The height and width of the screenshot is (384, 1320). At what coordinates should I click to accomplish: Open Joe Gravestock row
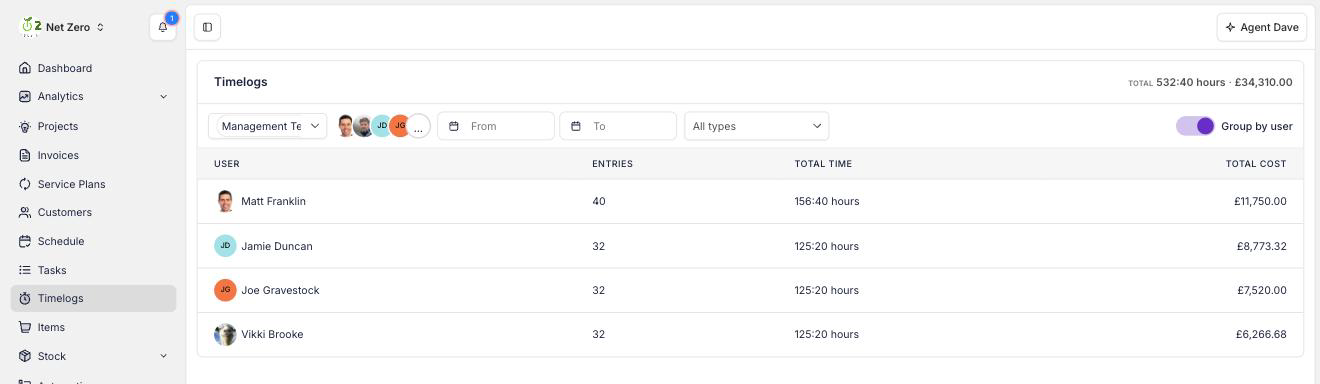coord(750,290)
